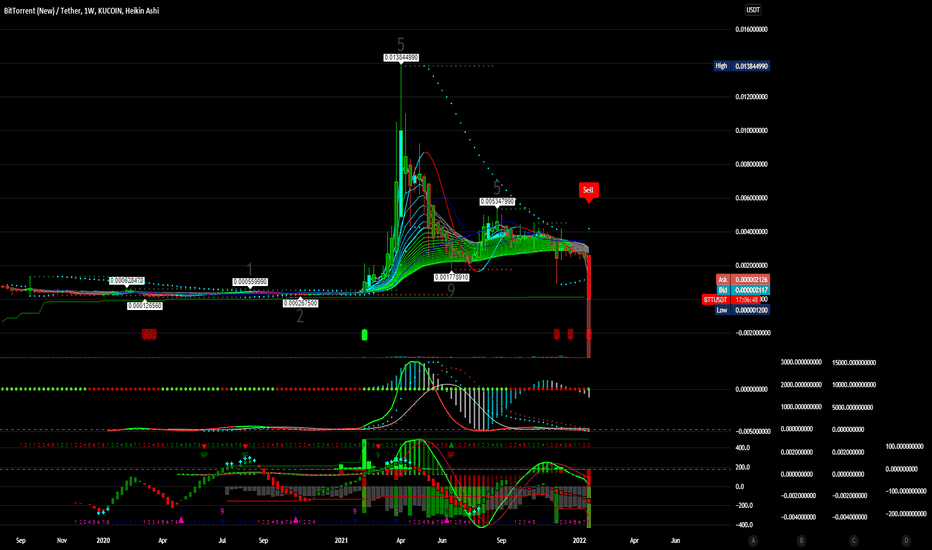This screenshot has height=550, width=932.
Task: Click the Jul label on the time axis
Action: click(222, 540)
